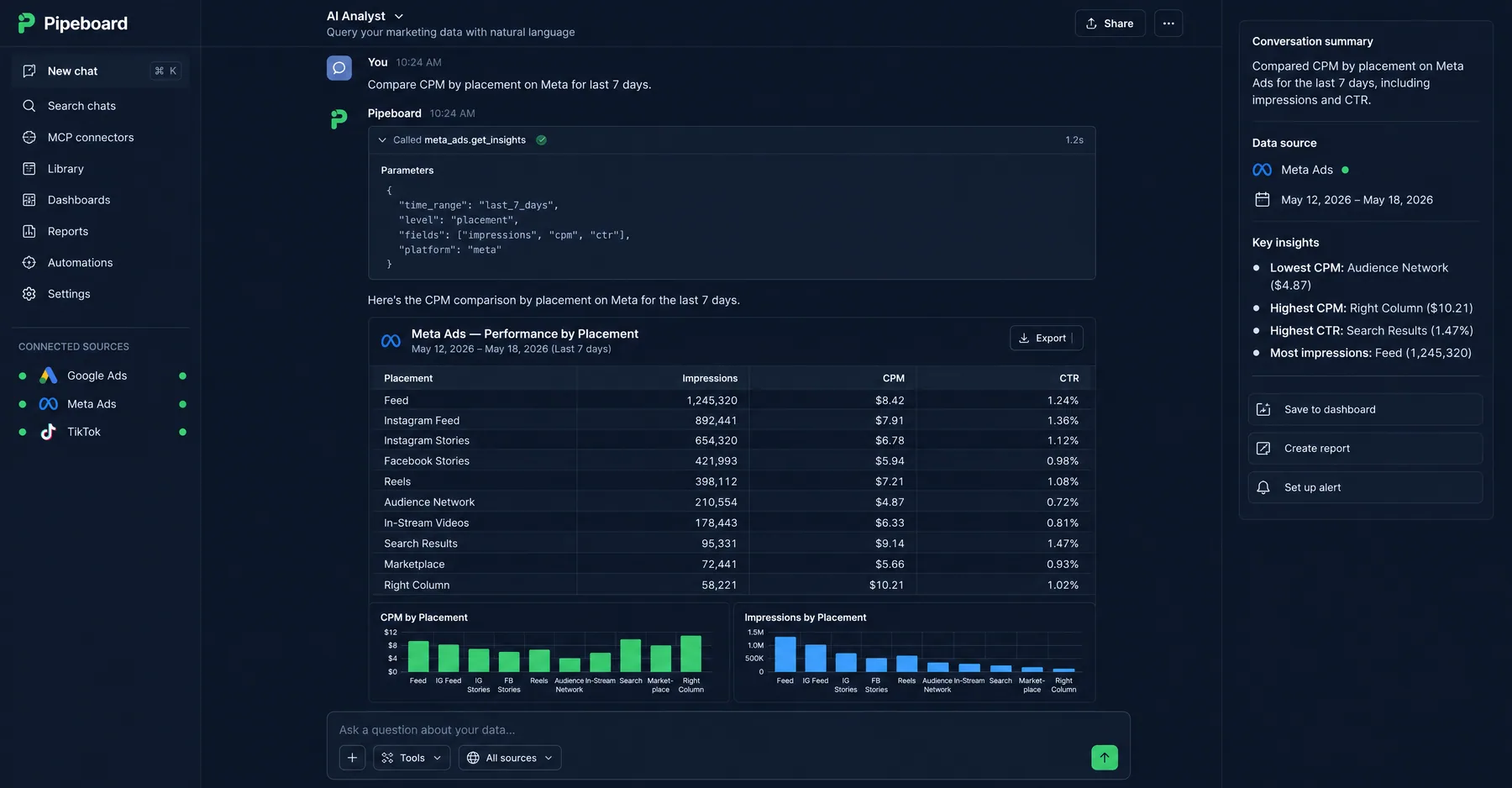Sort by Placement column header

[x=408, y=379]
